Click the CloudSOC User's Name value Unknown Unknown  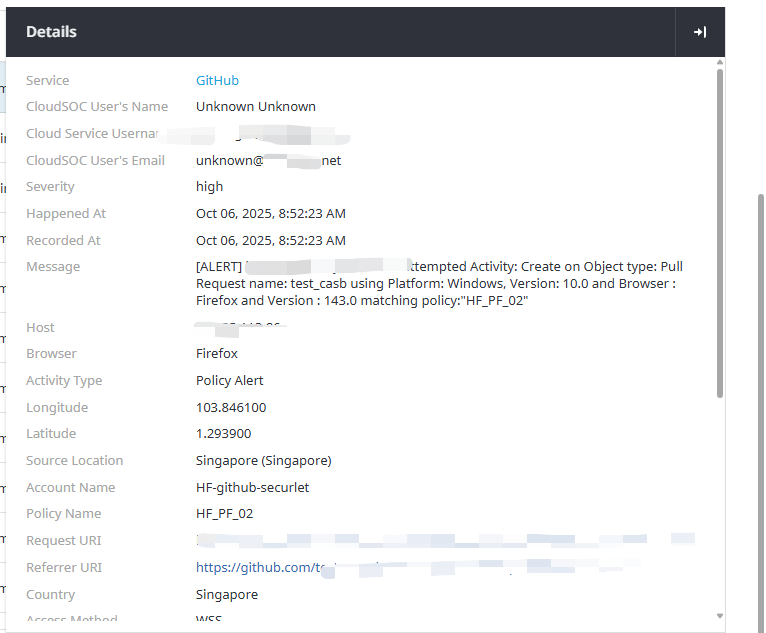(x=255, y=107)
